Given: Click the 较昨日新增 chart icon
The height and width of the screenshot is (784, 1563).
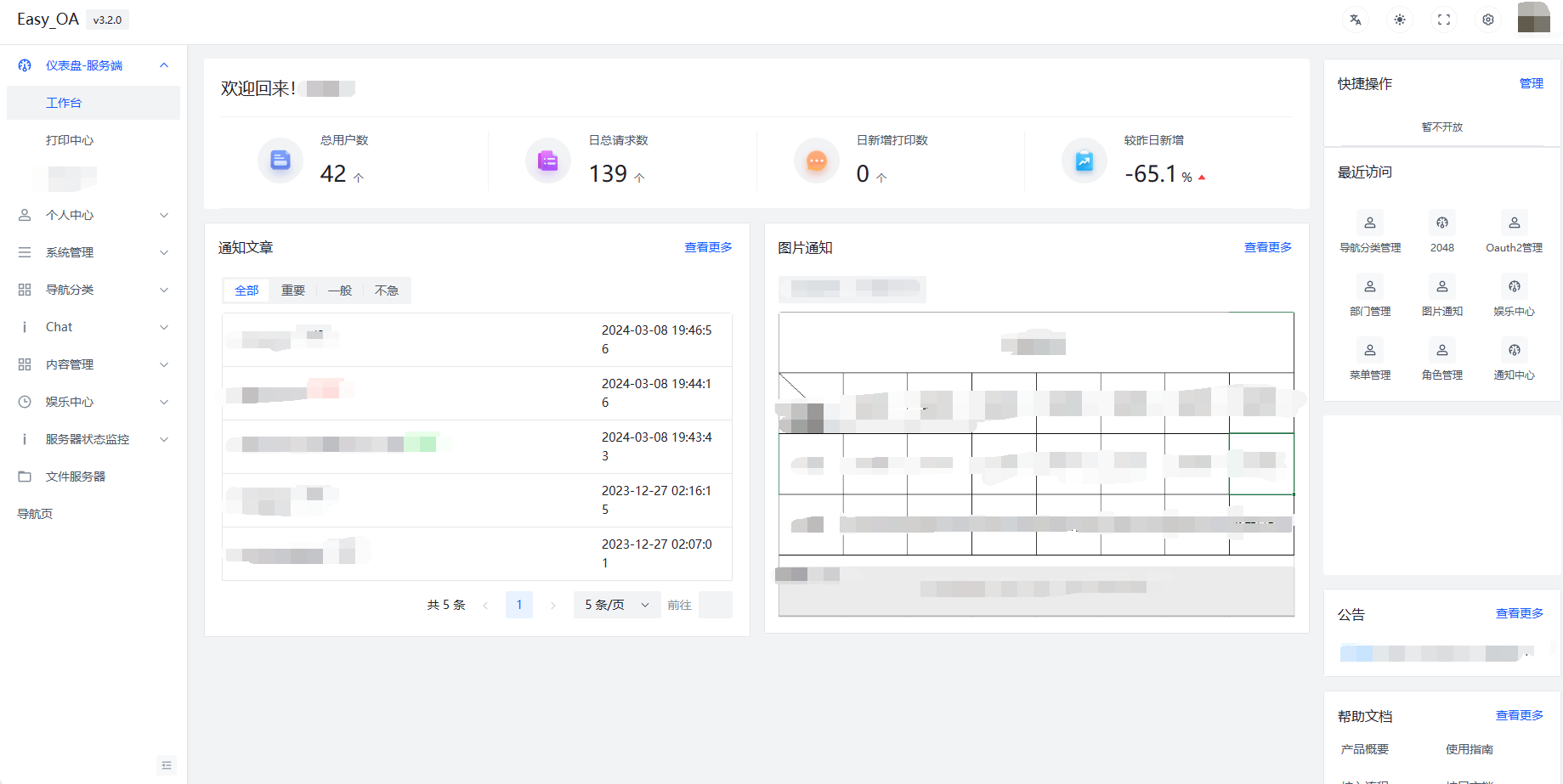Looking at the screenshot, I should (1084, 160).
